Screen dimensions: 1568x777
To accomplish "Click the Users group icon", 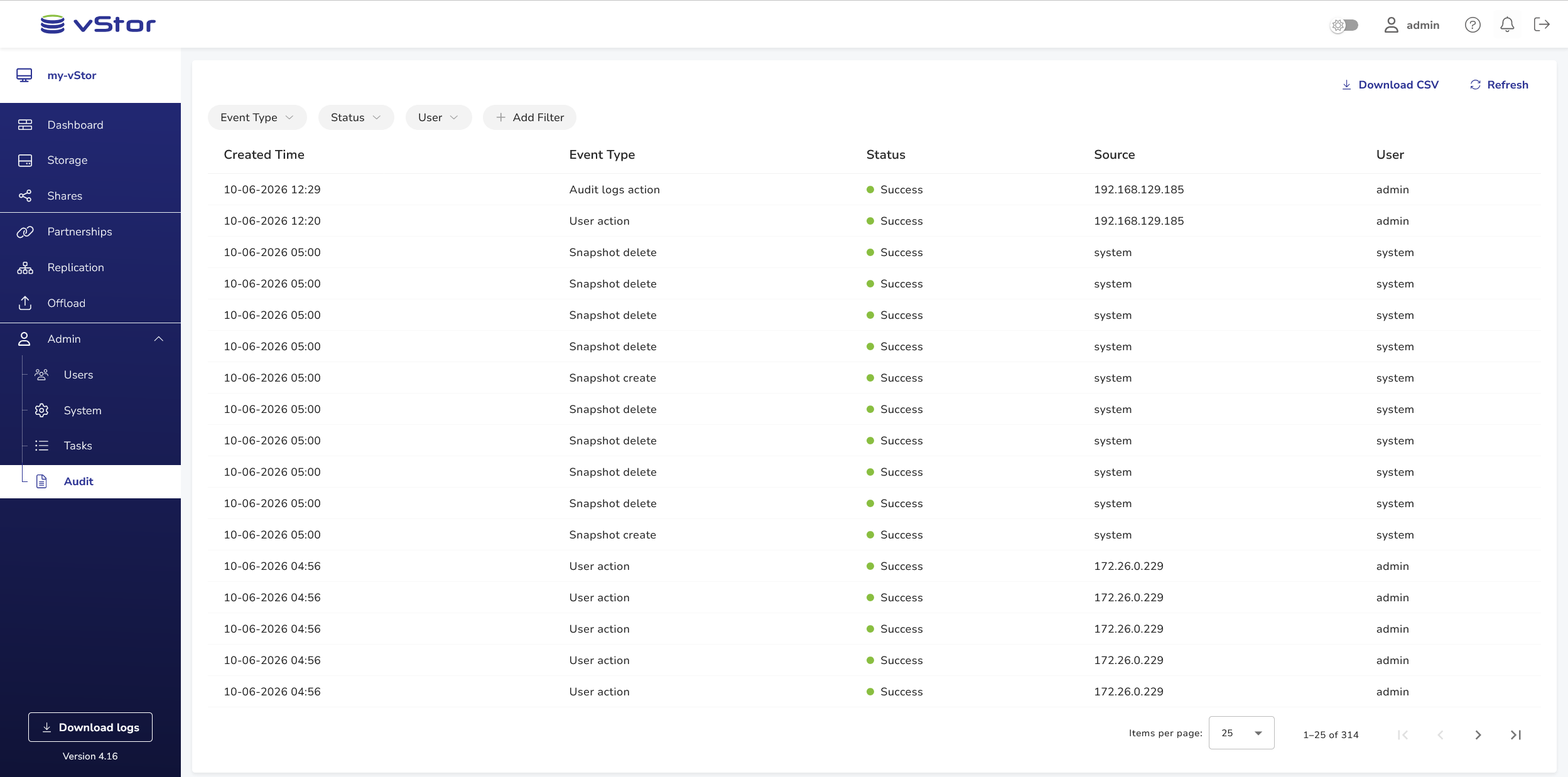I will 41,375.
